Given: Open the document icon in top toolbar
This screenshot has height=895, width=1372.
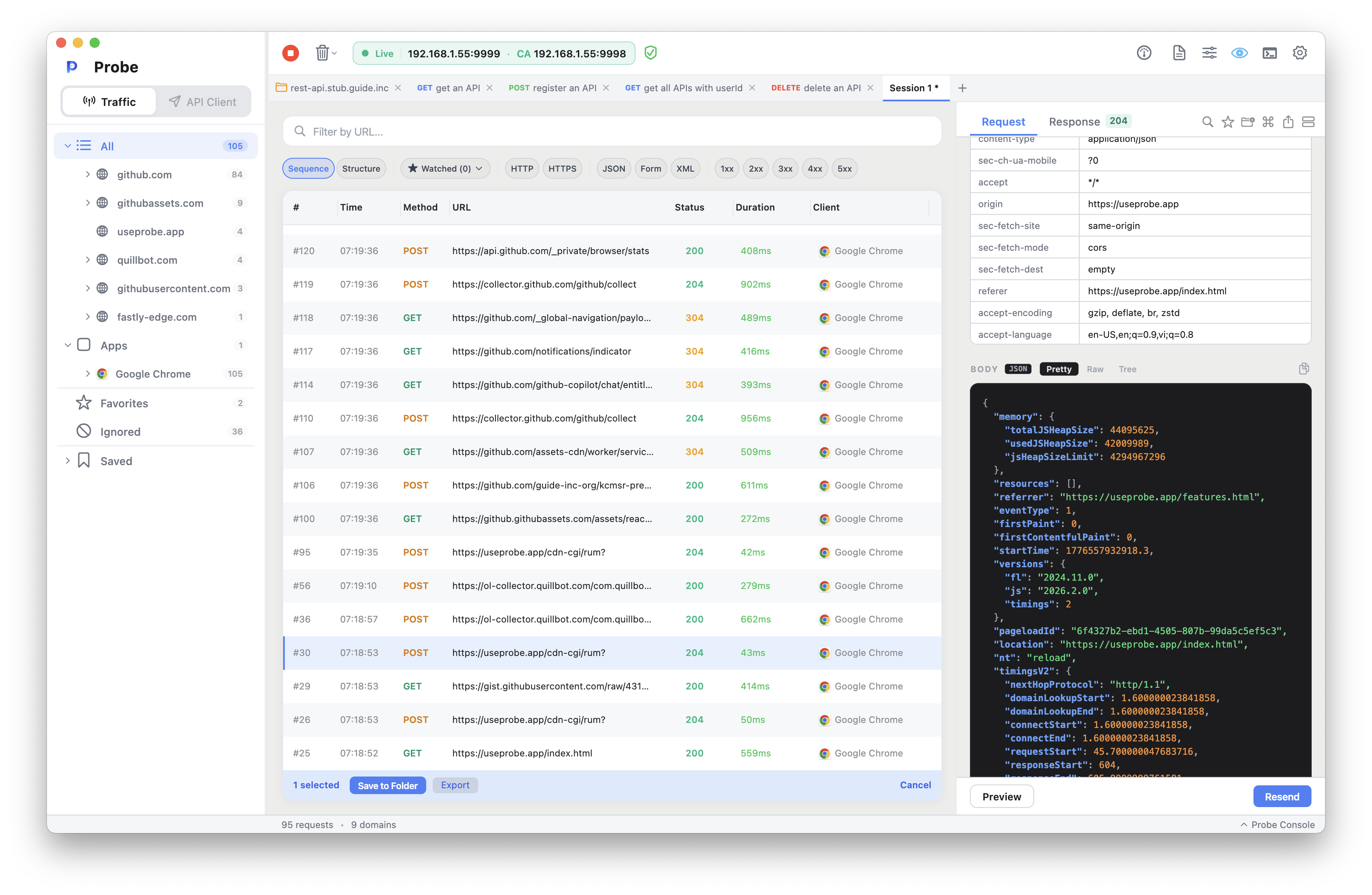Looking at the screenshot, I should tap(1179, 53).
